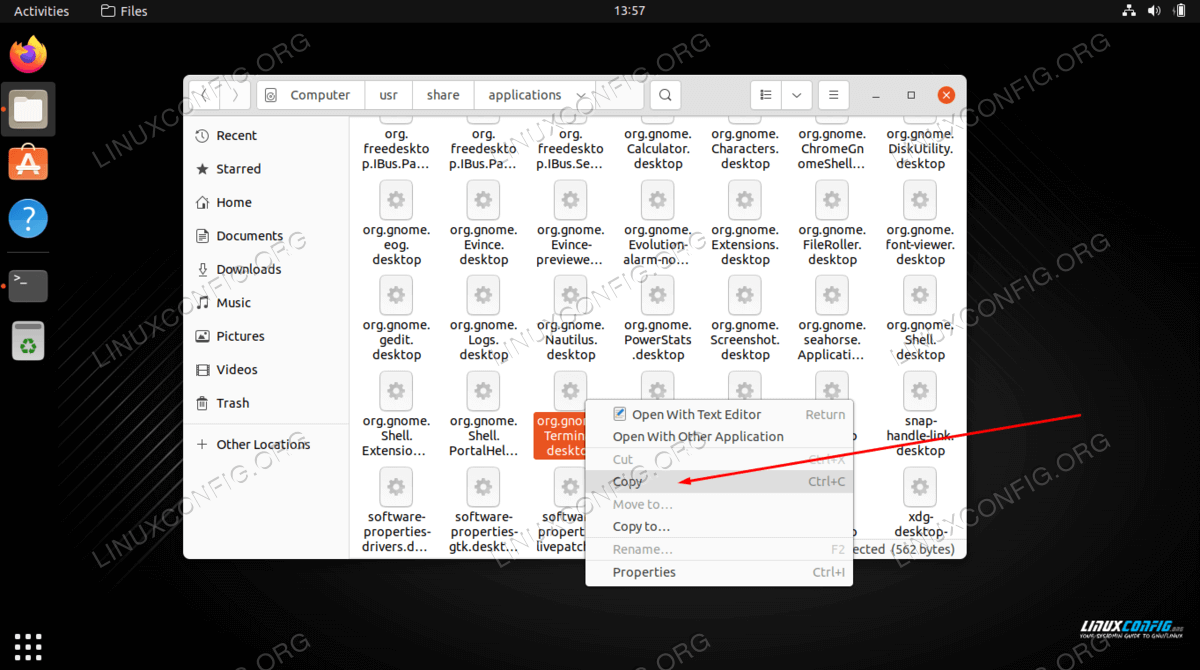Select the snap-handle-link.desktop file icon

pyautogui.click(x=920, y=392)
